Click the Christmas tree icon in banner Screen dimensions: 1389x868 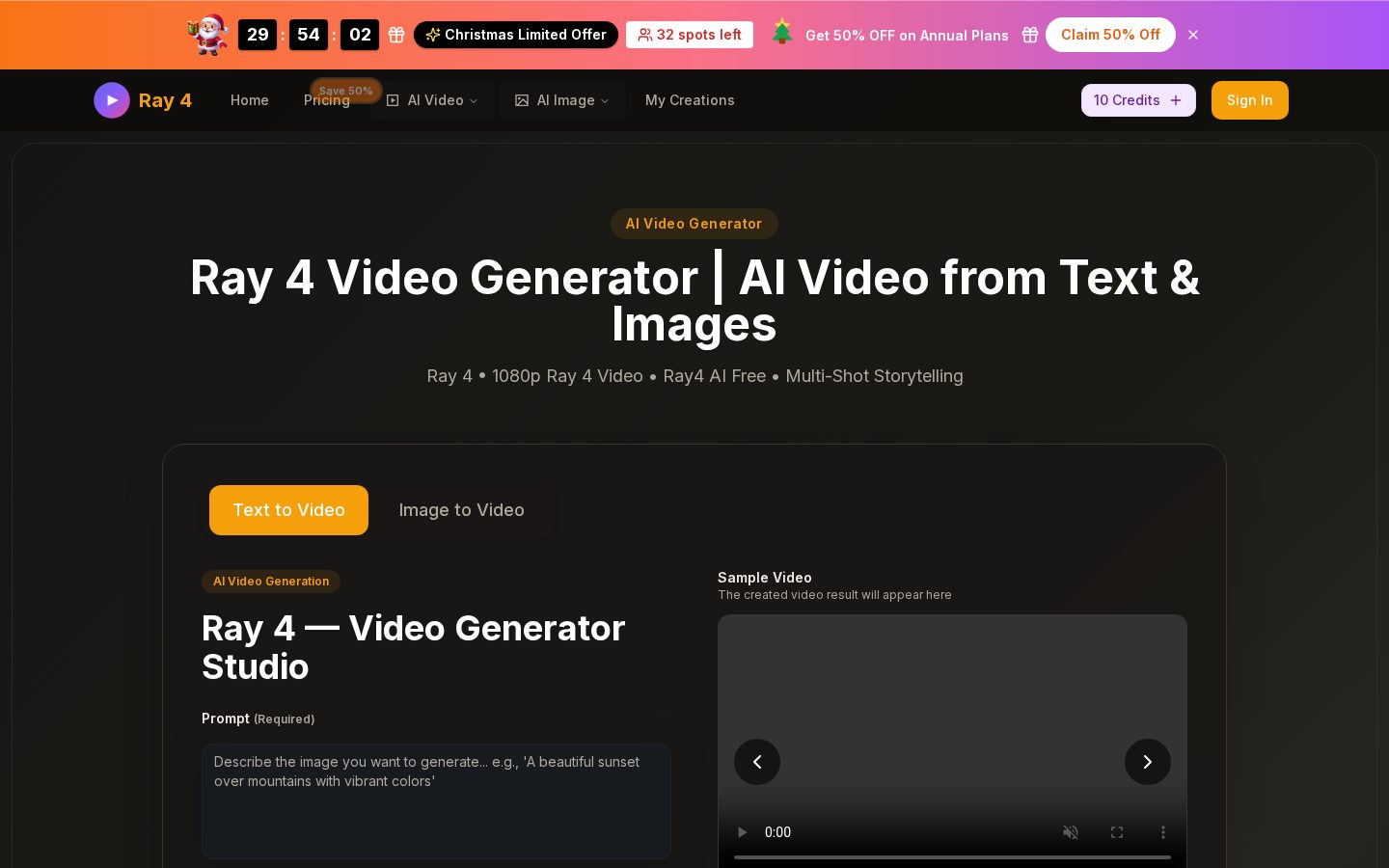pos(782,33)
